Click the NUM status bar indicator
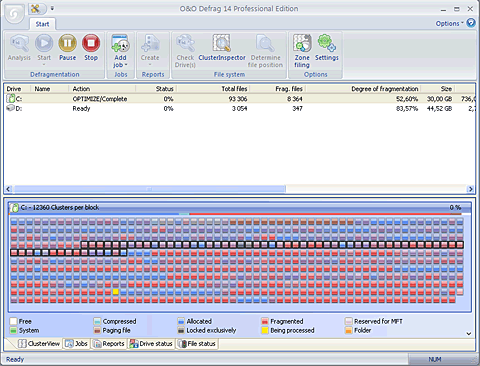480x366 pixels. click(435, 359)
